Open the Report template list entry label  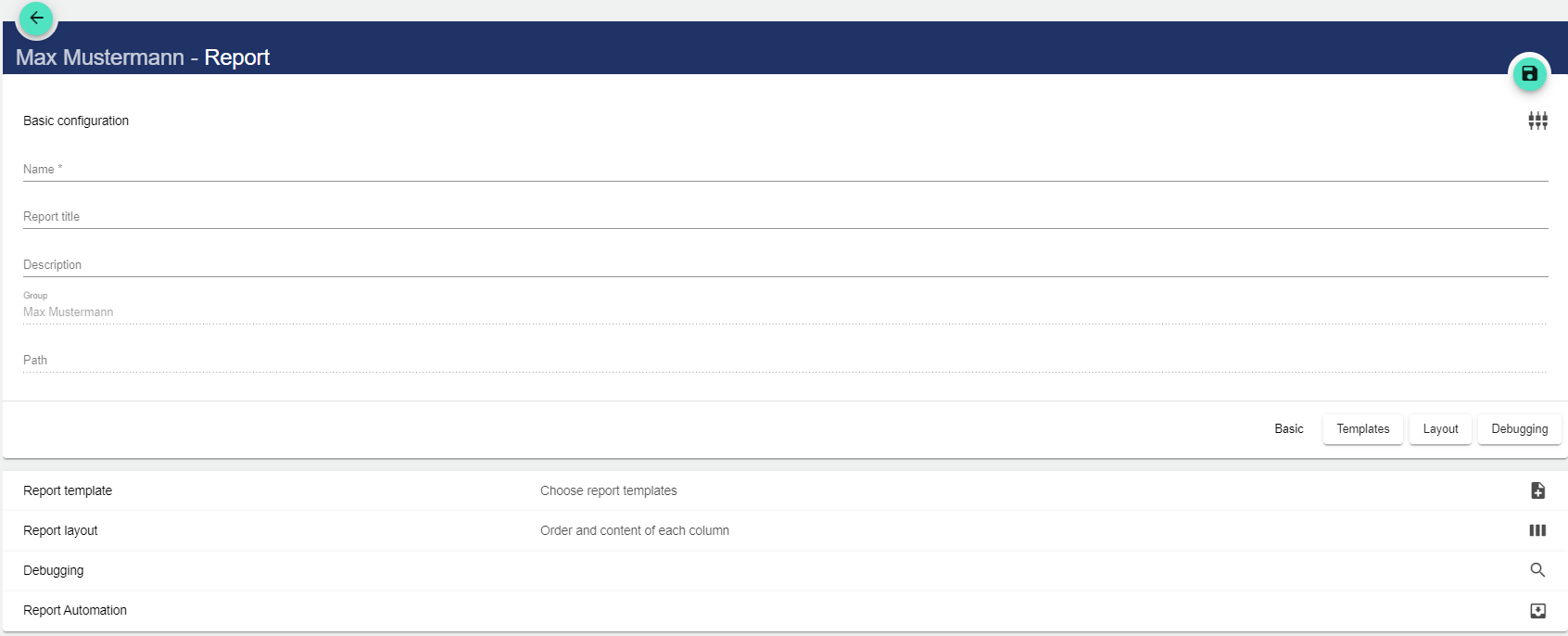click(x=68, y=490)
